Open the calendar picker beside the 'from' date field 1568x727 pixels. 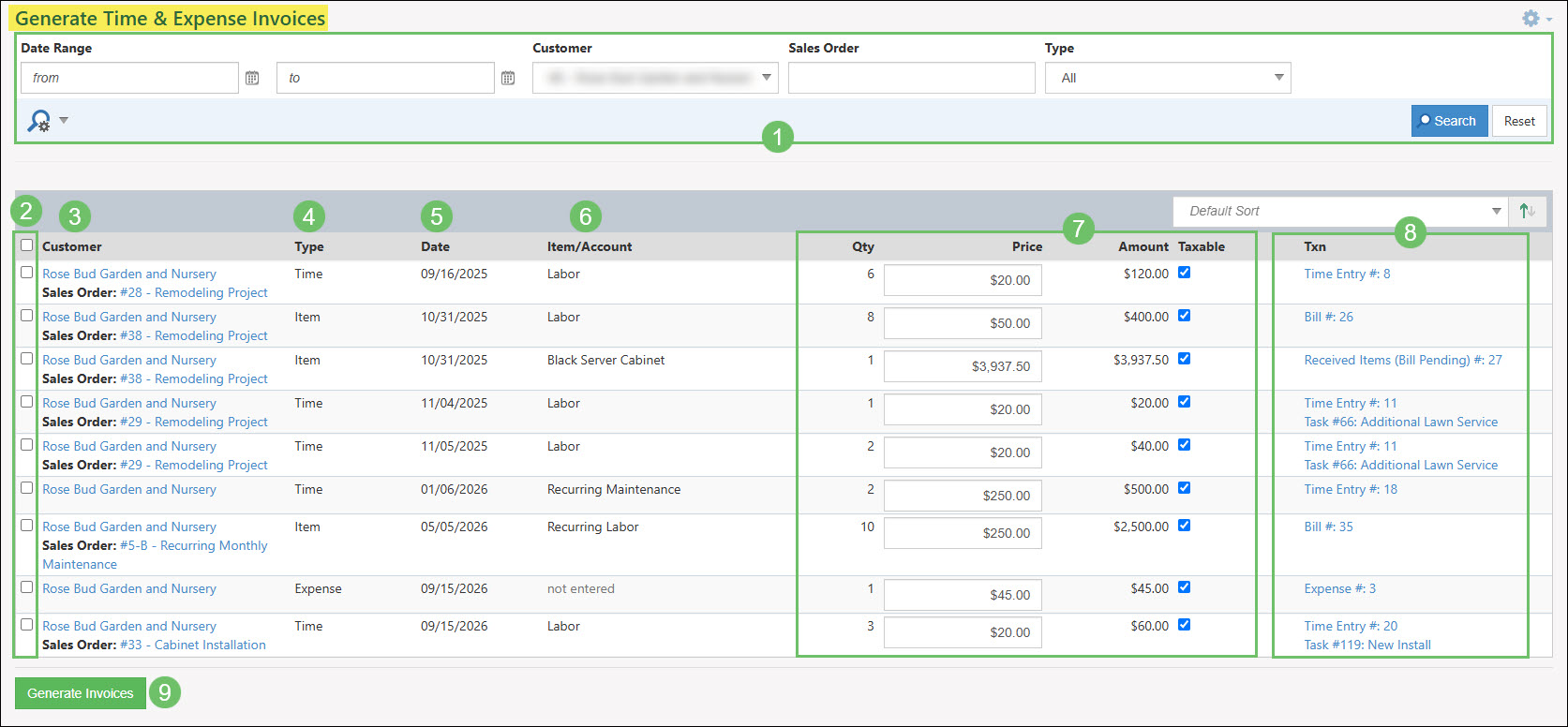point(252,78)
